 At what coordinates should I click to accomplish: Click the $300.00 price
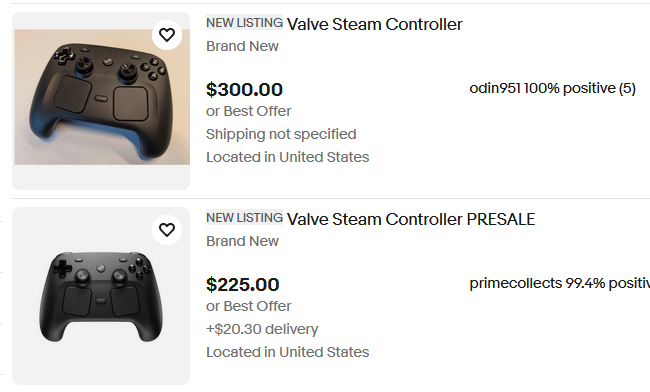244,90
